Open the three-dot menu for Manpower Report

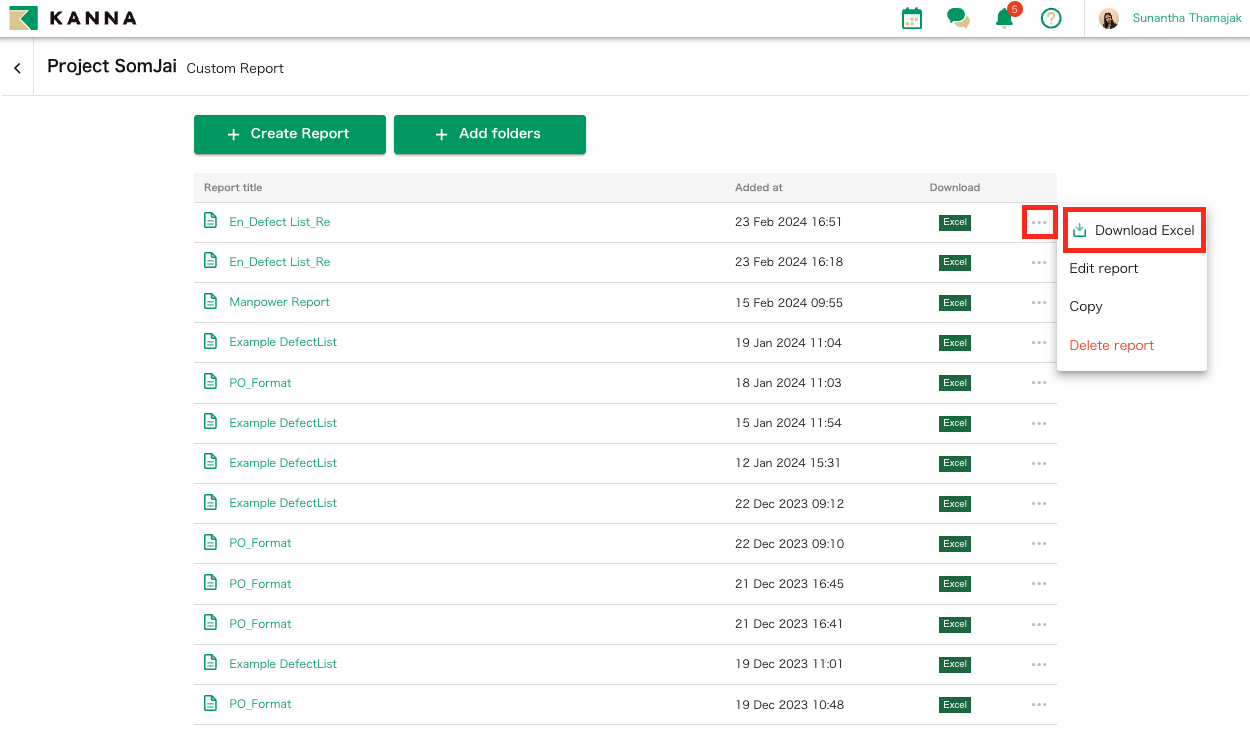[1039, 302]
